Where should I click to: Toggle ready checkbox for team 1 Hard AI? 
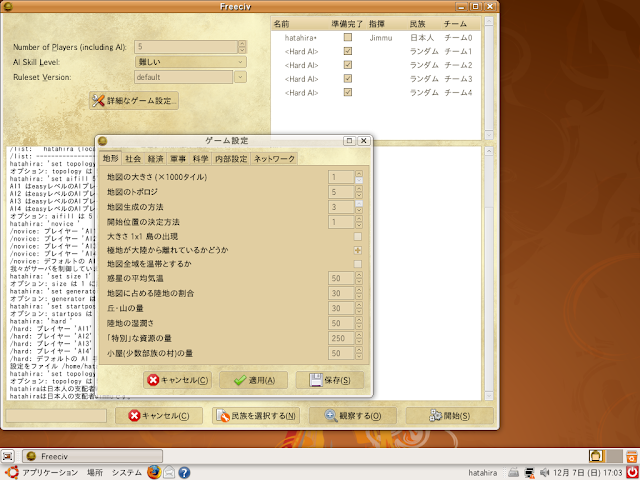click(347, 51)
